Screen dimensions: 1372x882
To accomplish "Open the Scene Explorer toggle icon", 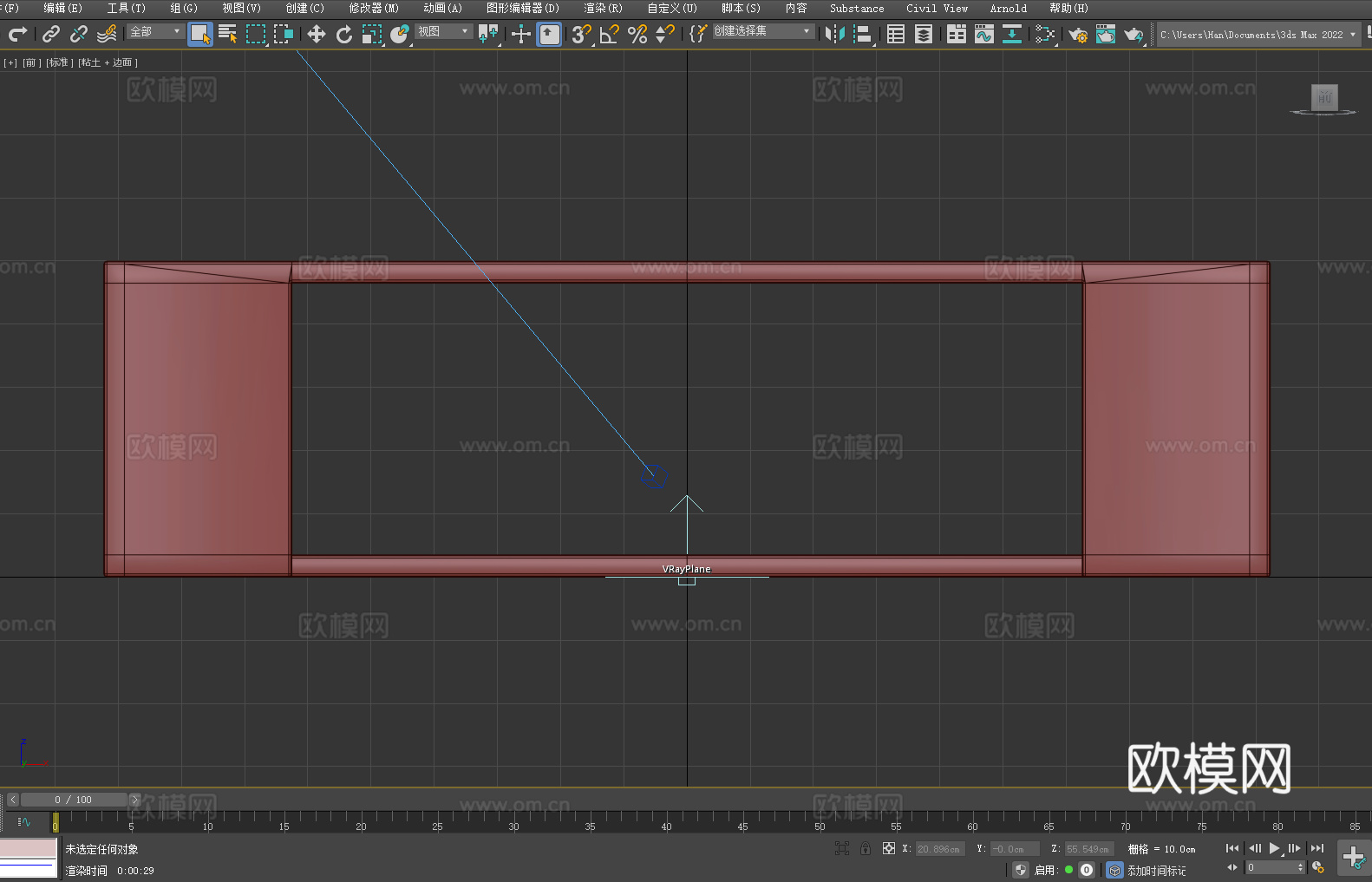I will coord(896,34).
